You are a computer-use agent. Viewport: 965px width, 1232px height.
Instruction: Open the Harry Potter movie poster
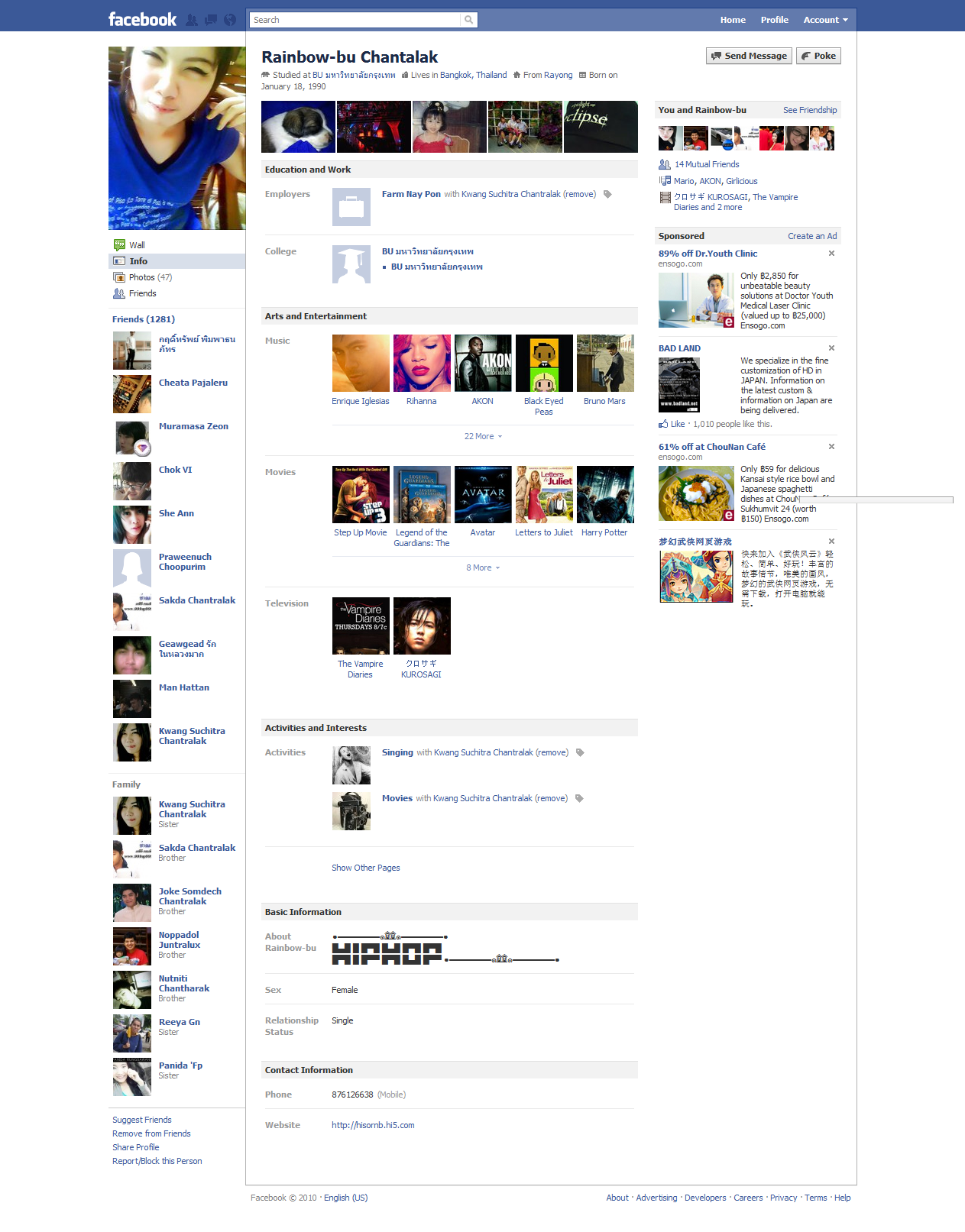click(x=605, y=495)
